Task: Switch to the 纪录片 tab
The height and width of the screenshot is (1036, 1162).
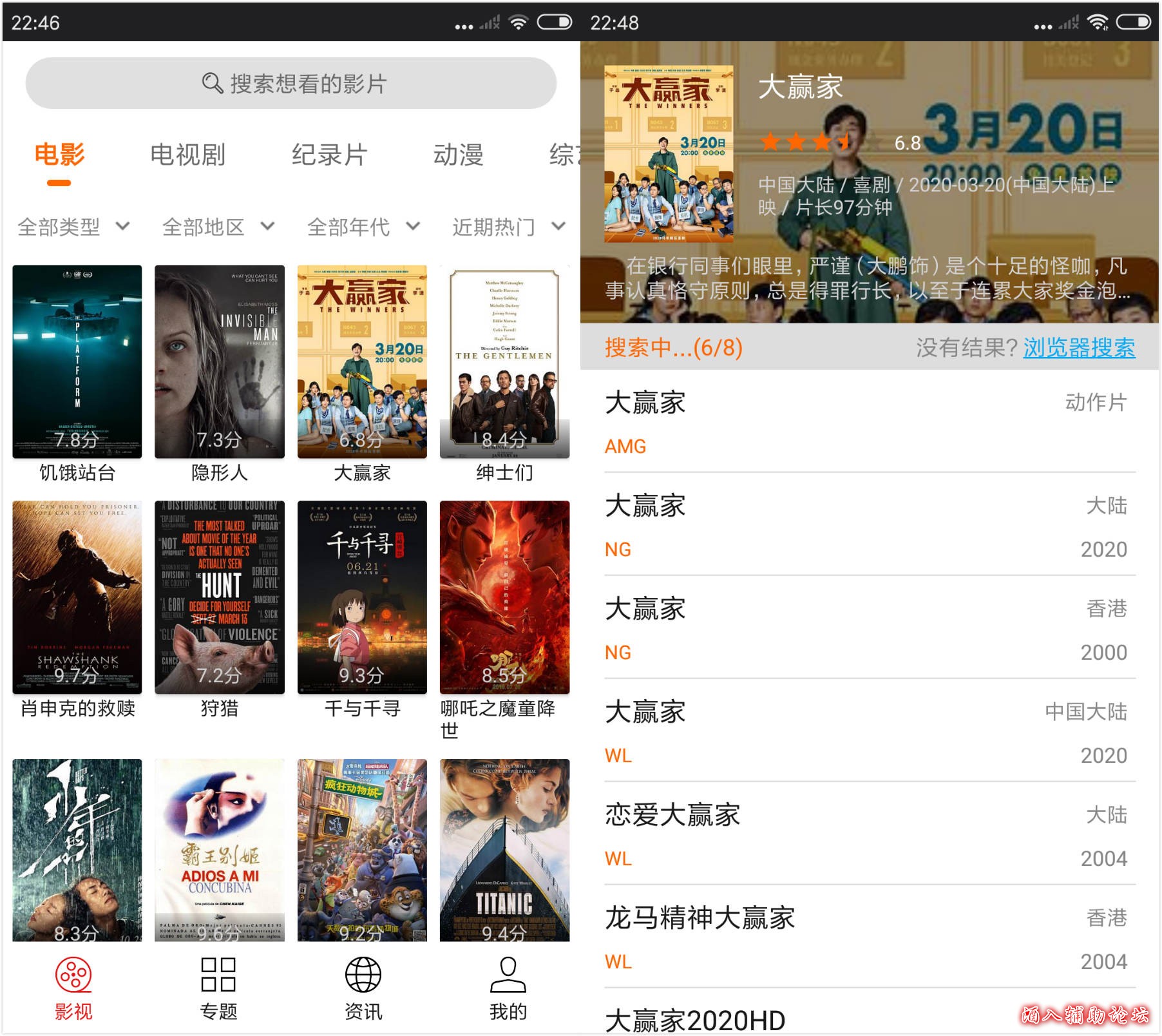Action: pos(329,155)
